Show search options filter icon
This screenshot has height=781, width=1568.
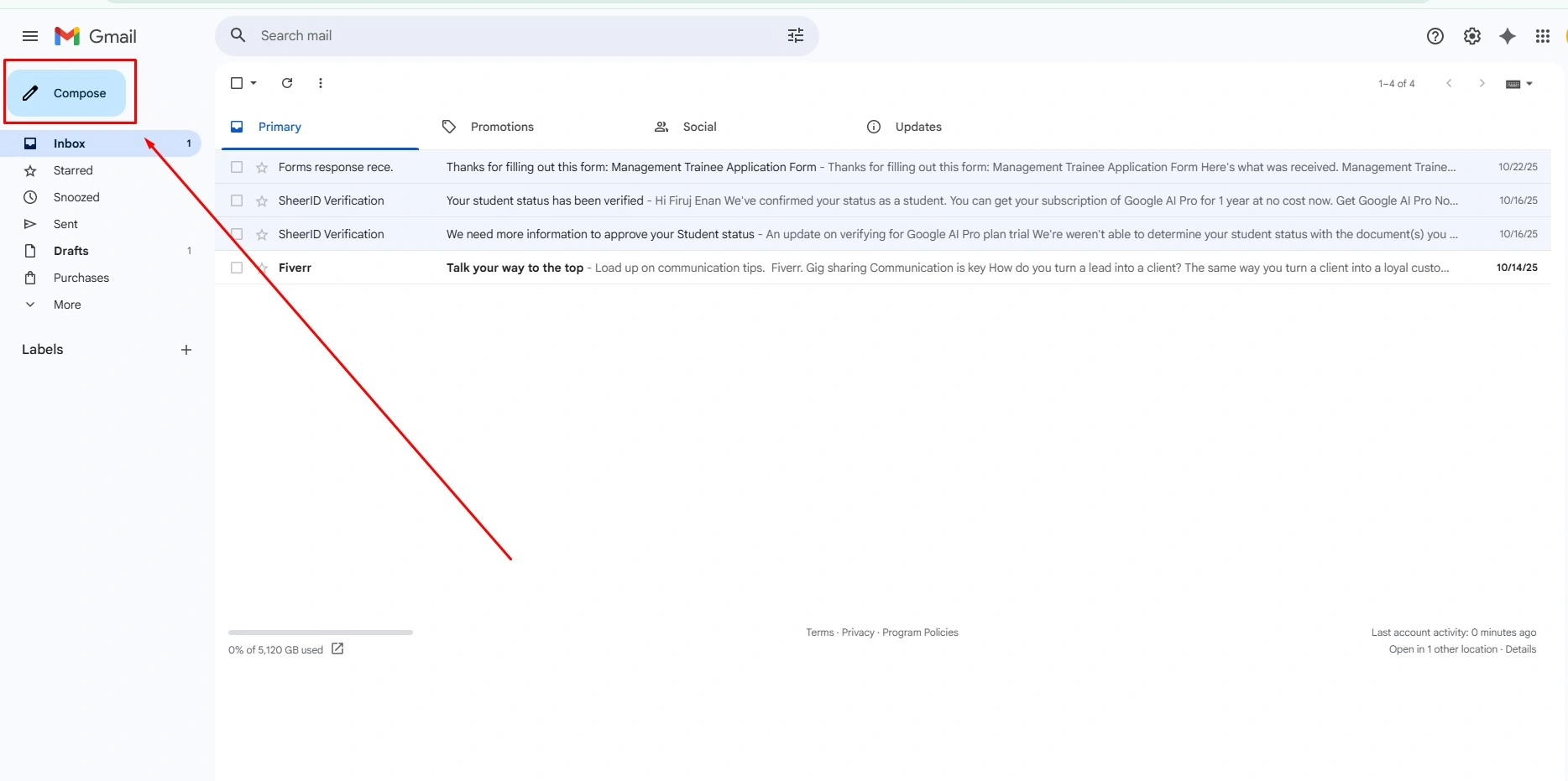(x=796, y=35)
